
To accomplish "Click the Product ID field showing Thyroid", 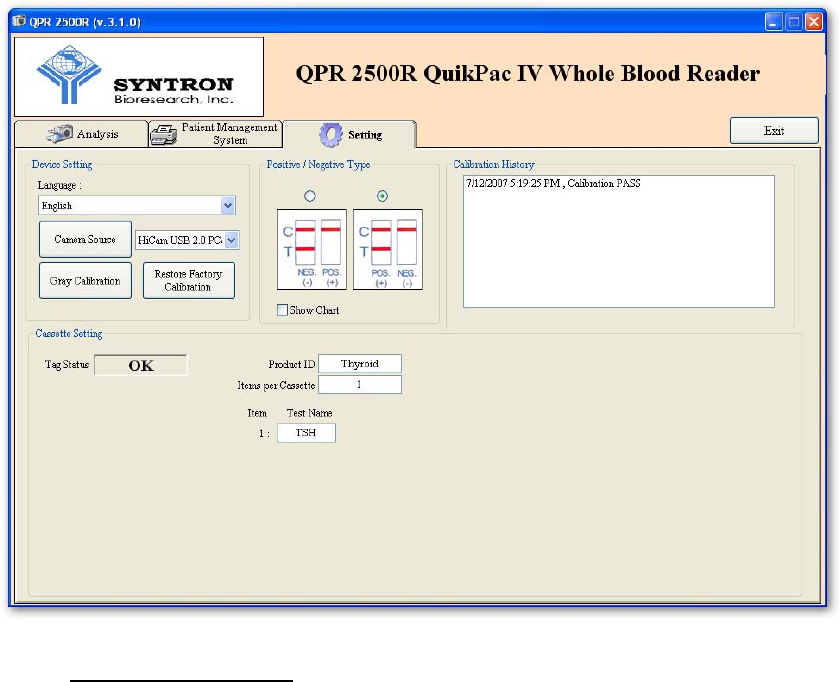I will pos(360,364).
